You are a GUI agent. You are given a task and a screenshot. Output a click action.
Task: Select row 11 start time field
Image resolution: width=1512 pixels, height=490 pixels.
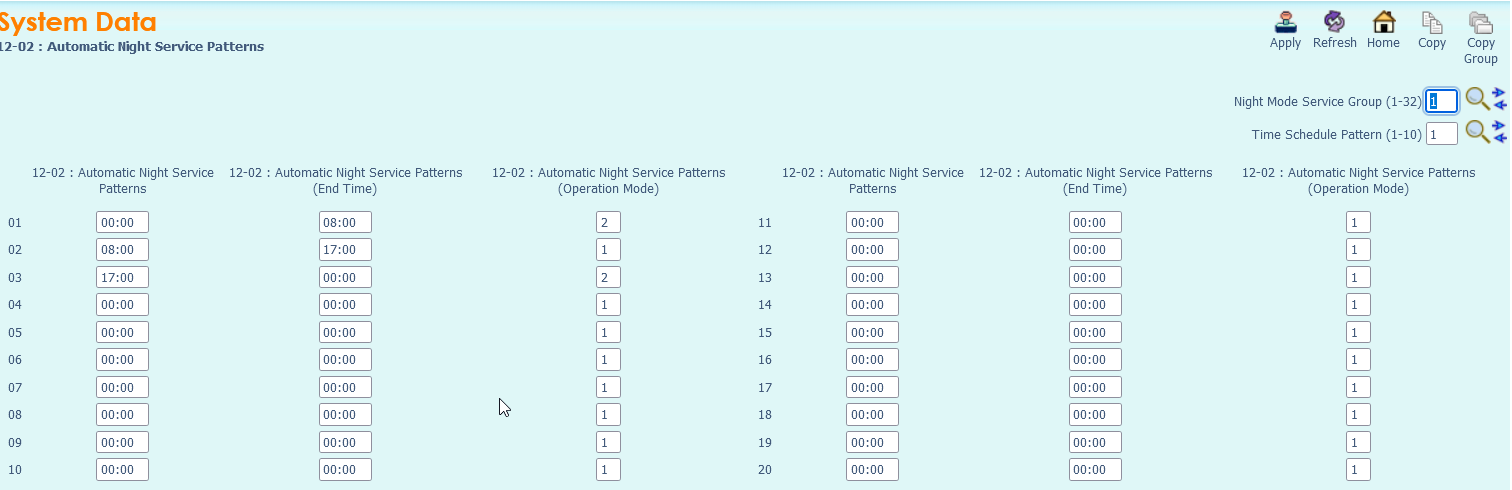[x=872, y=222]
